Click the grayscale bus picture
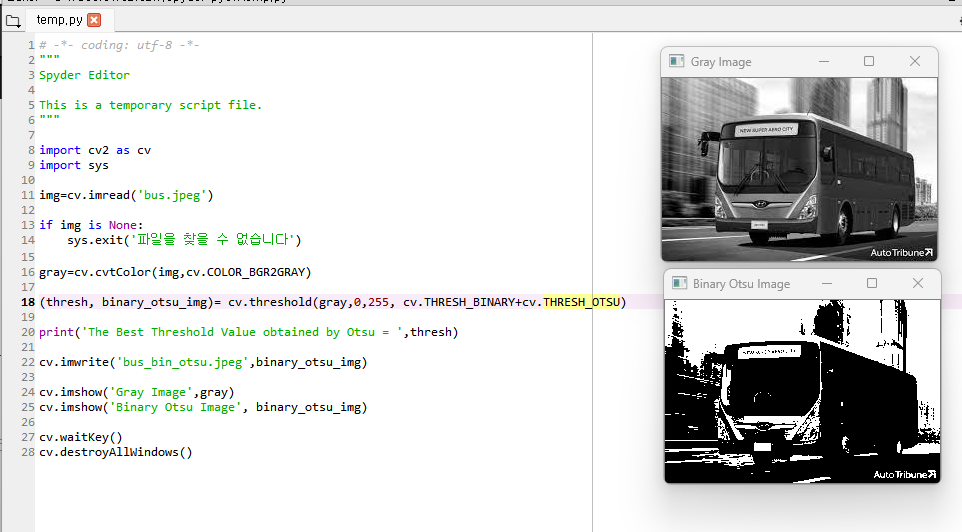Screen dimensions: 962x532 (799, 169)
